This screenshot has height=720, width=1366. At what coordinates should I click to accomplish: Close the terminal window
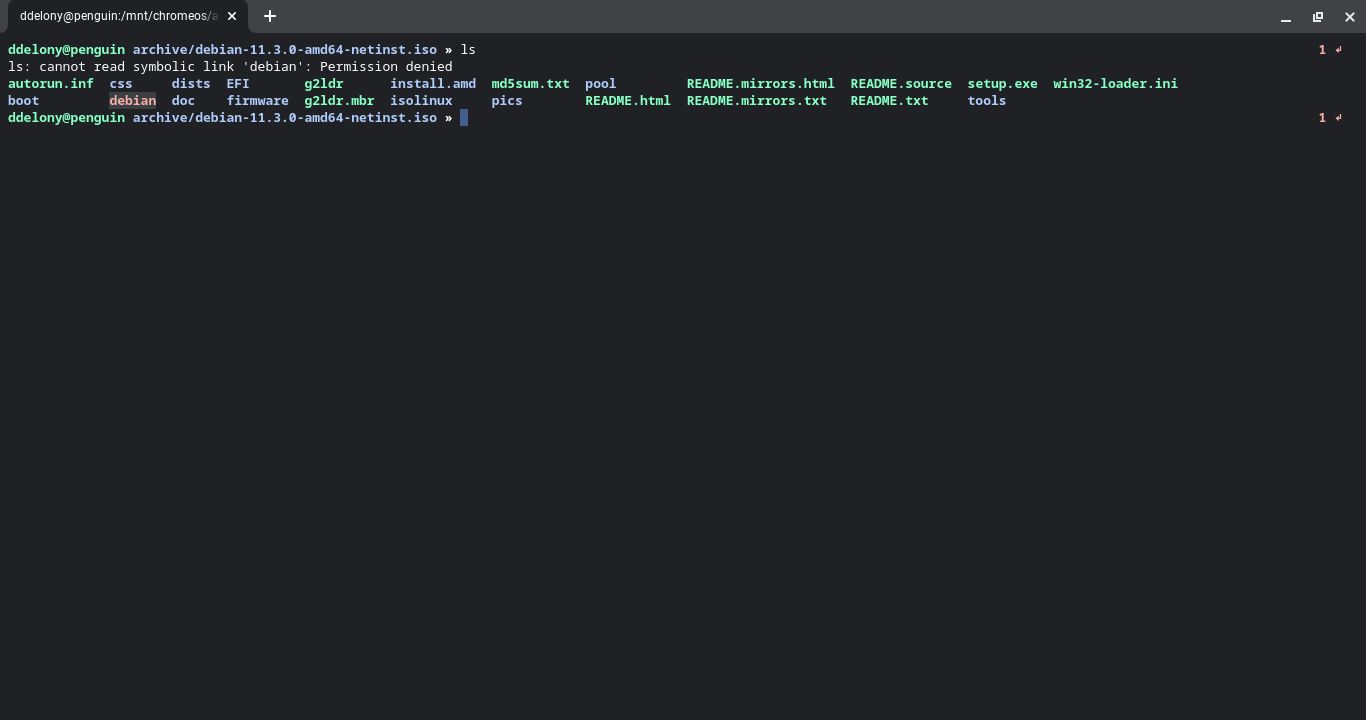coord(1349,17)
